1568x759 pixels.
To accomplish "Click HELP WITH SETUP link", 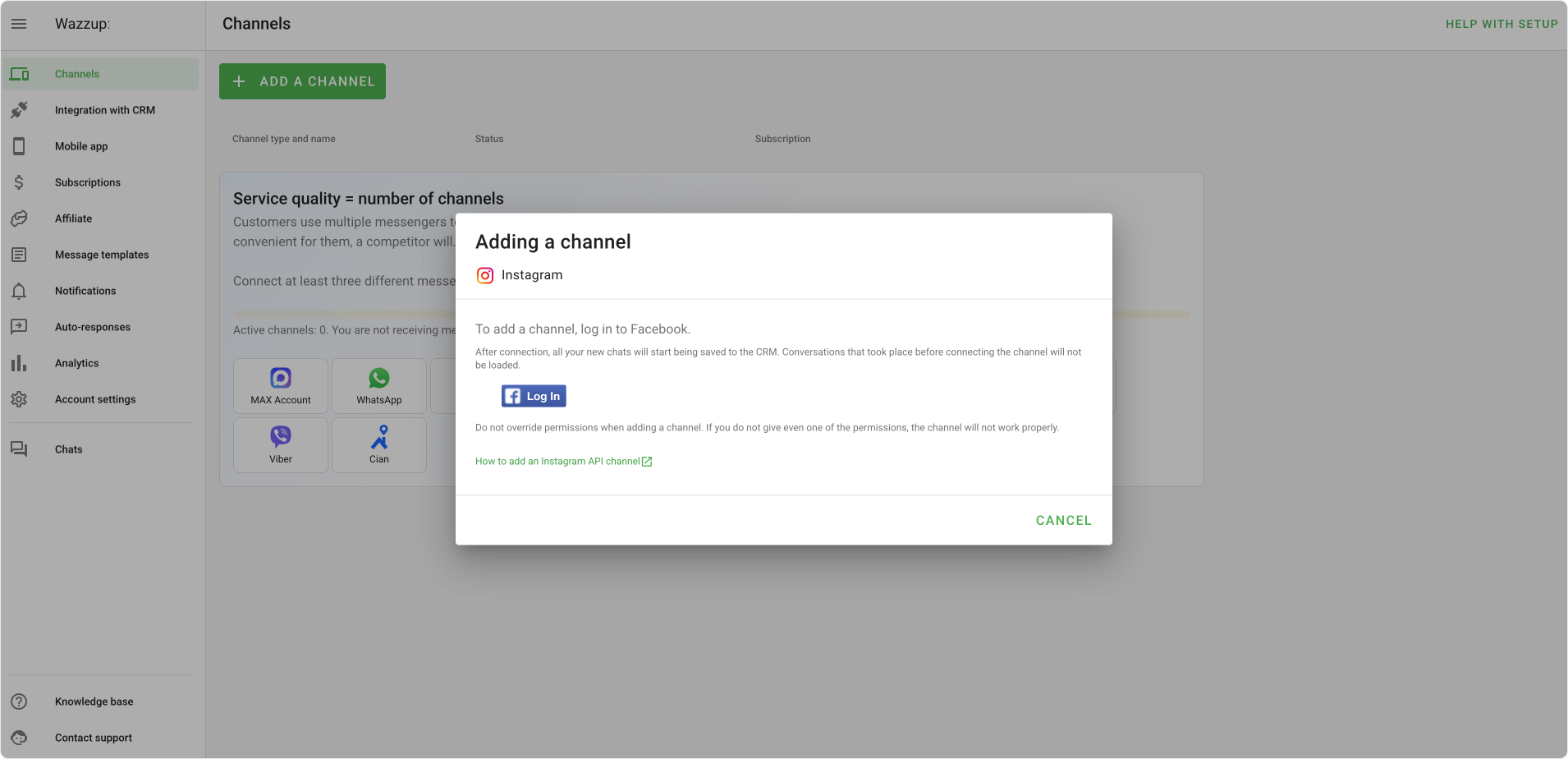I will tap(1502, 24).
